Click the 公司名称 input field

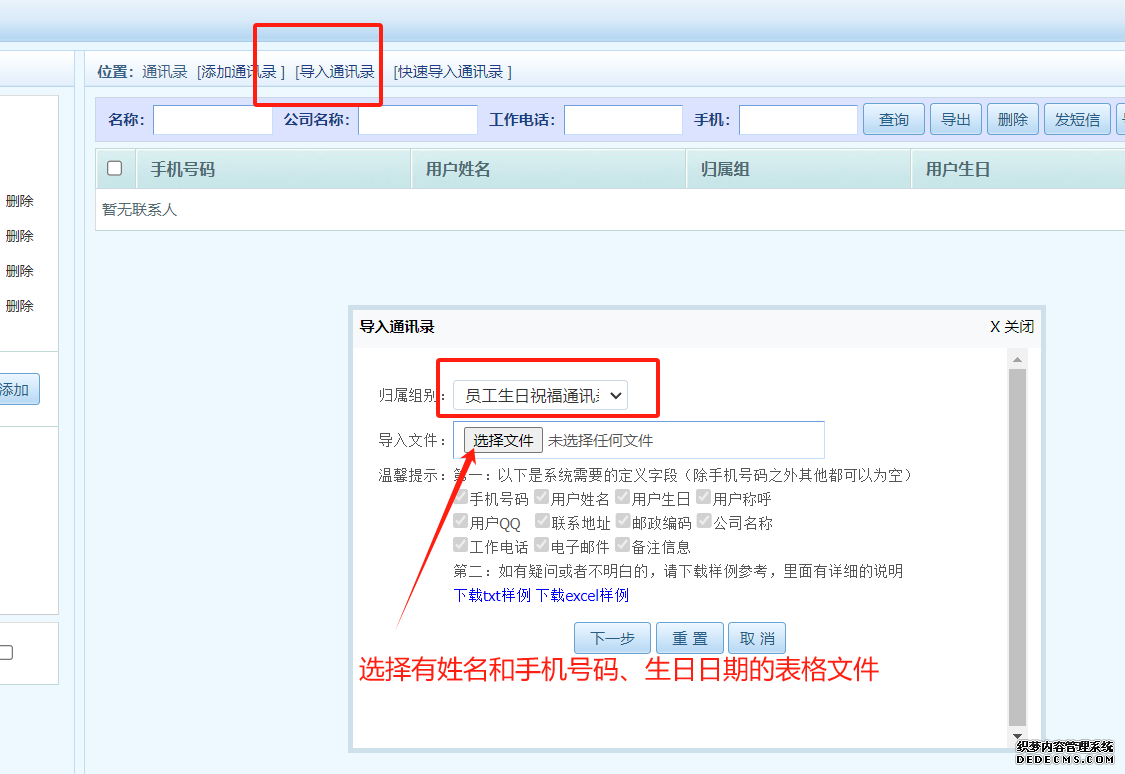[x=418, y=120]
